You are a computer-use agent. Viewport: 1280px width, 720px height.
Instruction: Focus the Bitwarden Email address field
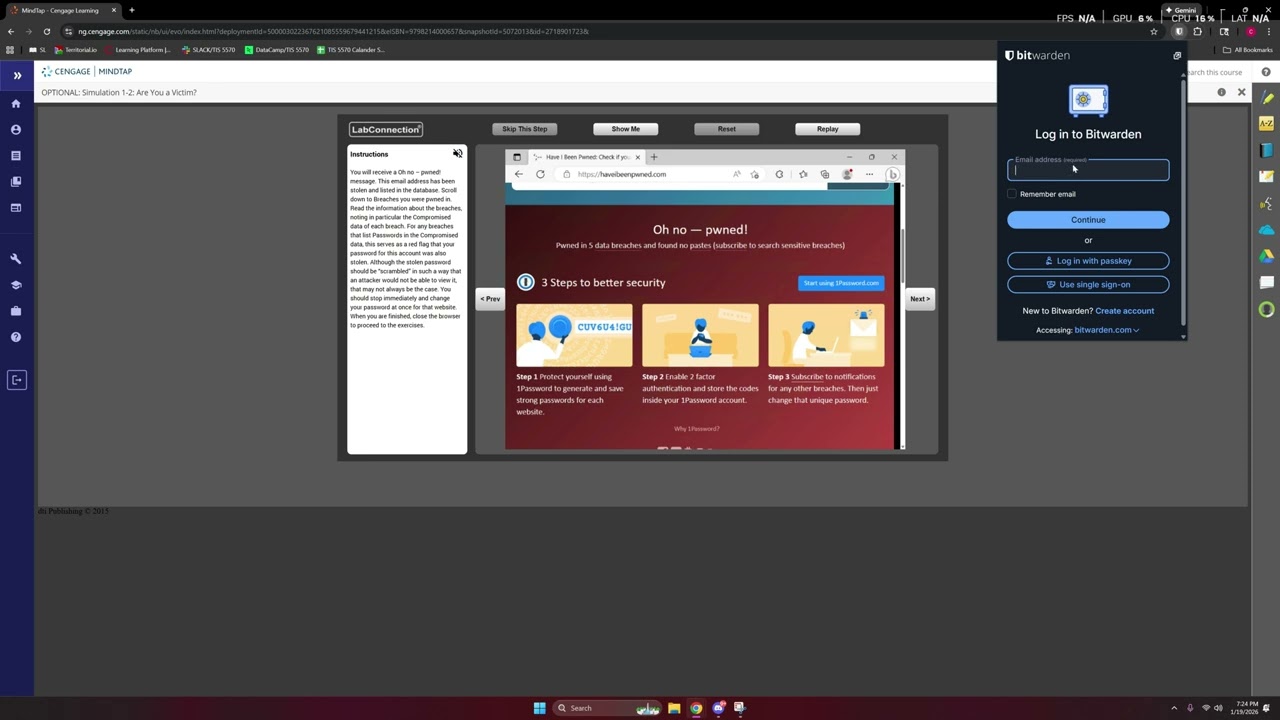click(1088, 170)
